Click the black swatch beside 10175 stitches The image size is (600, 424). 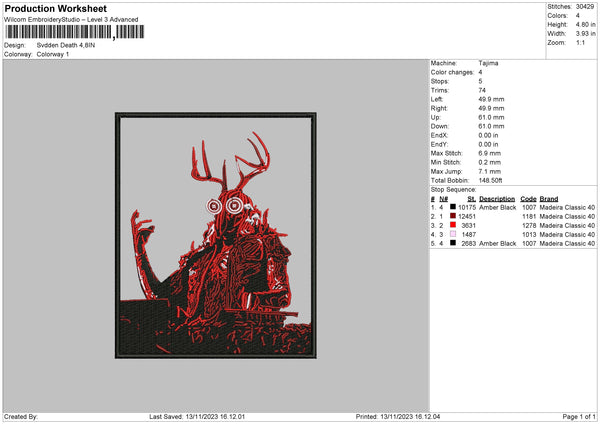[x=453, y=207]
